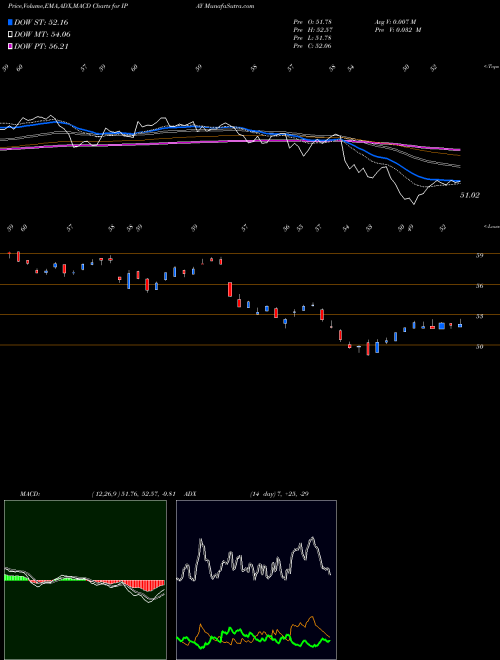Click the 36 price axis label

coord(479,286)
